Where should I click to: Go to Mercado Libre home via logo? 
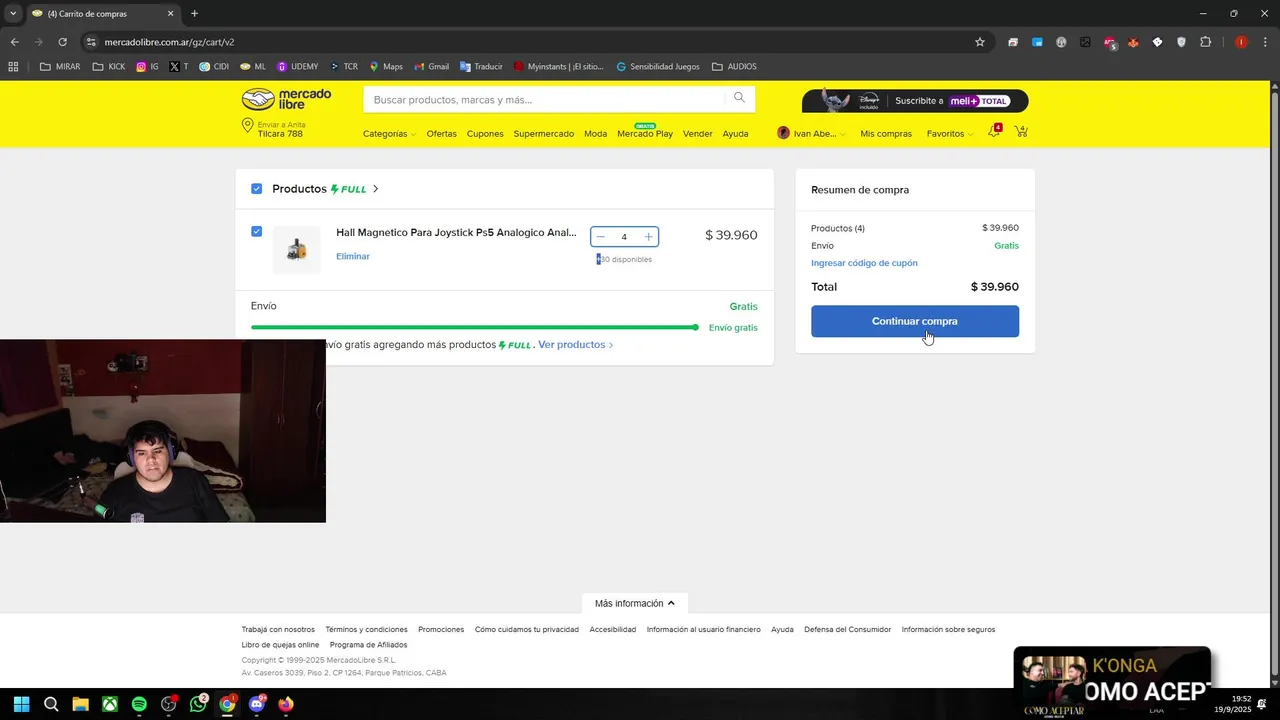[286, 99]
